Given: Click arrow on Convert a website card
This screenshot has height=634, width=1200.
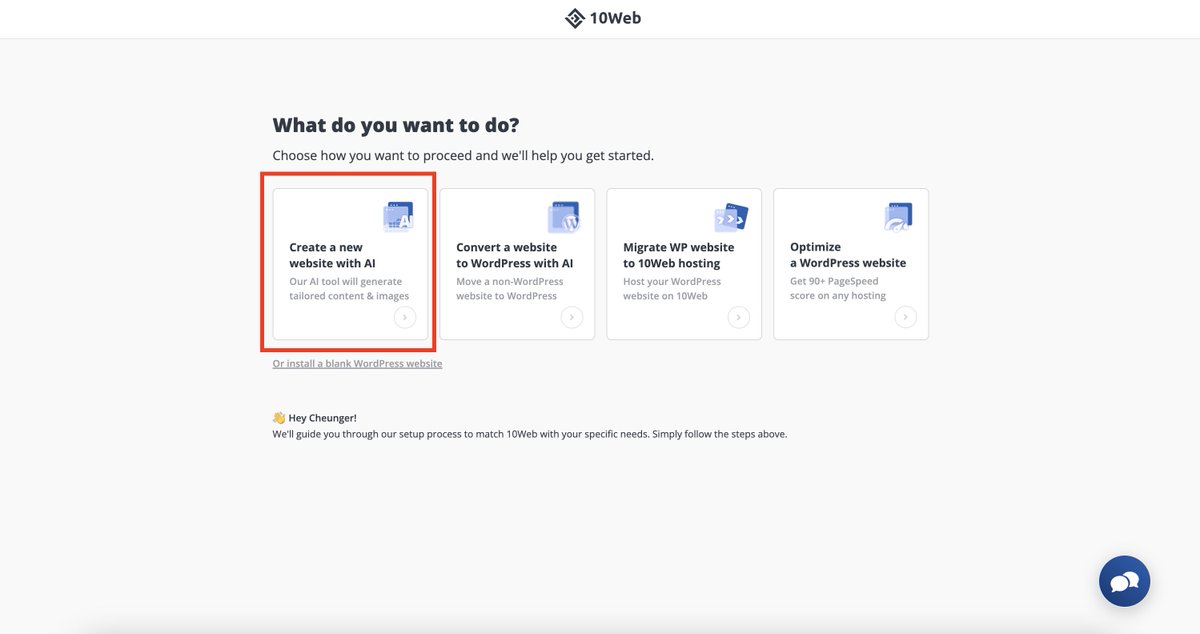Looking at the screenshot, I should 571,317.
